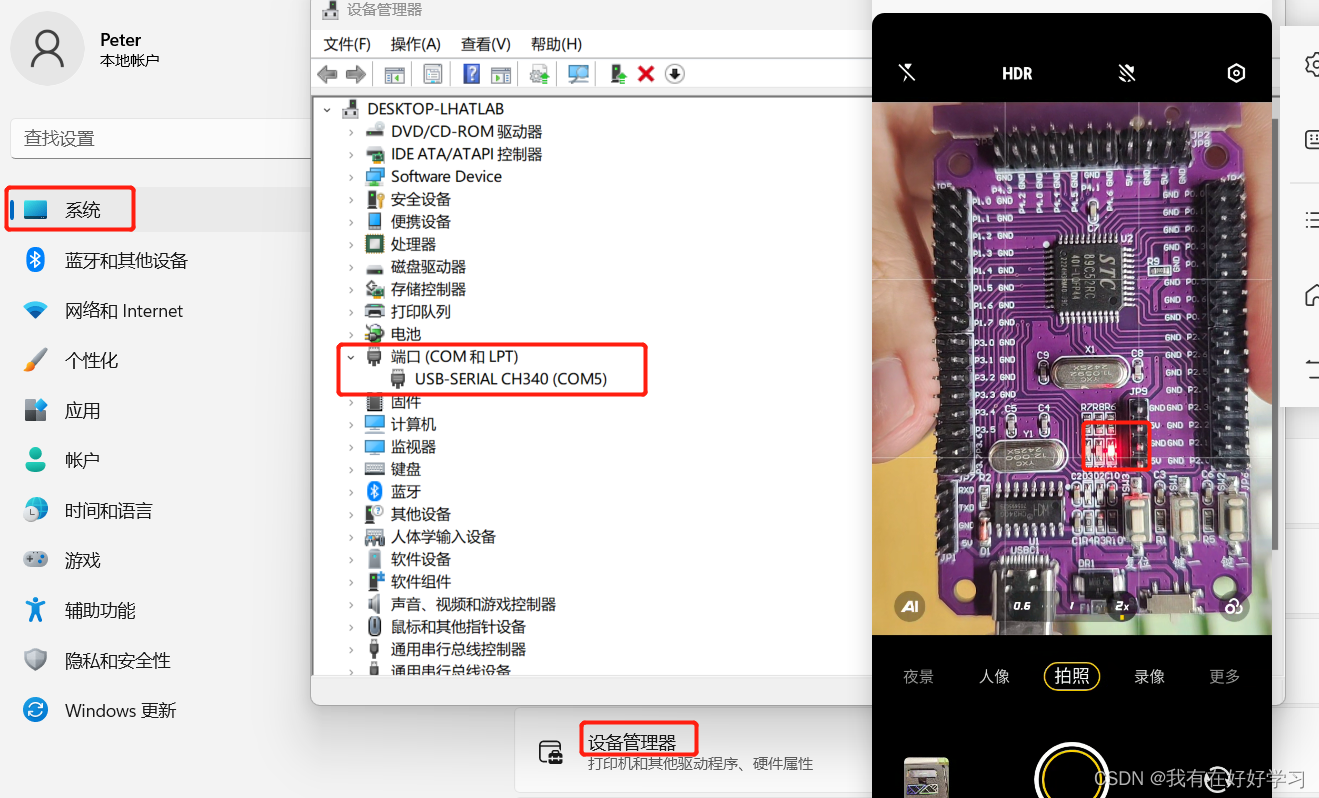The width and height of the screenshot is (1319, 798).
Task: Click the Forward arrow in Device Manager toolbar
Action: tap(355, 74)
